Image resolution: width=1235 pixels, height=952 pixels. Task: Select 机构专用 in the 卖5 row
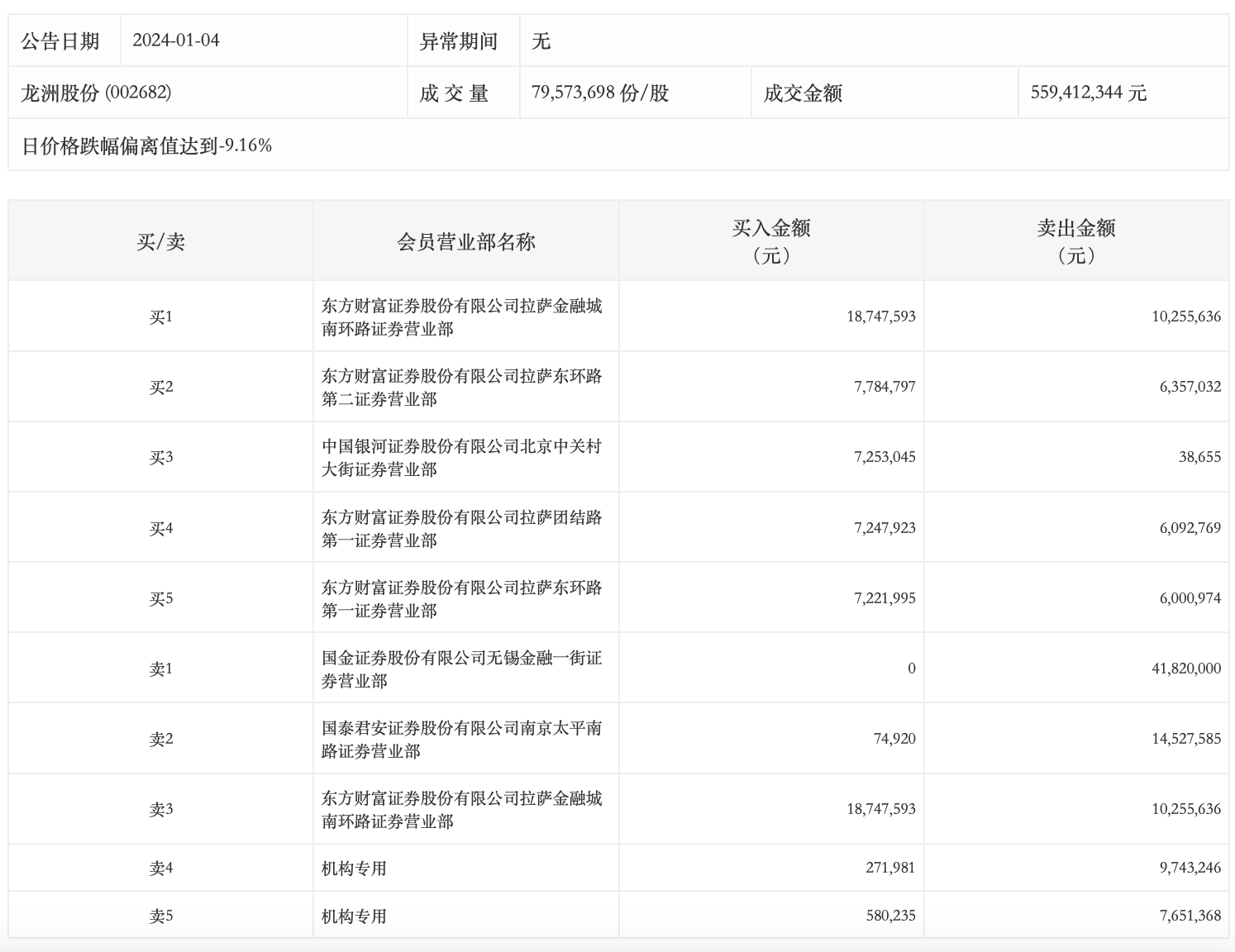[x=355, y=916]
